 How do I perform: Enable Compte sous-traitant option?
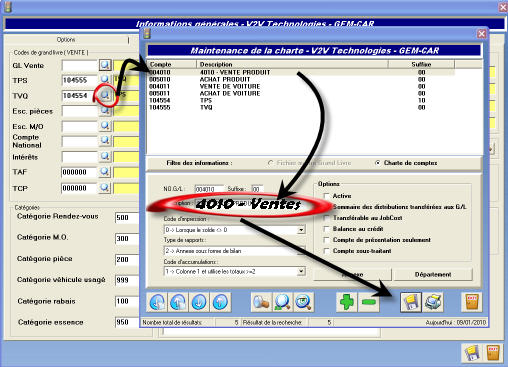pos(327,251)
